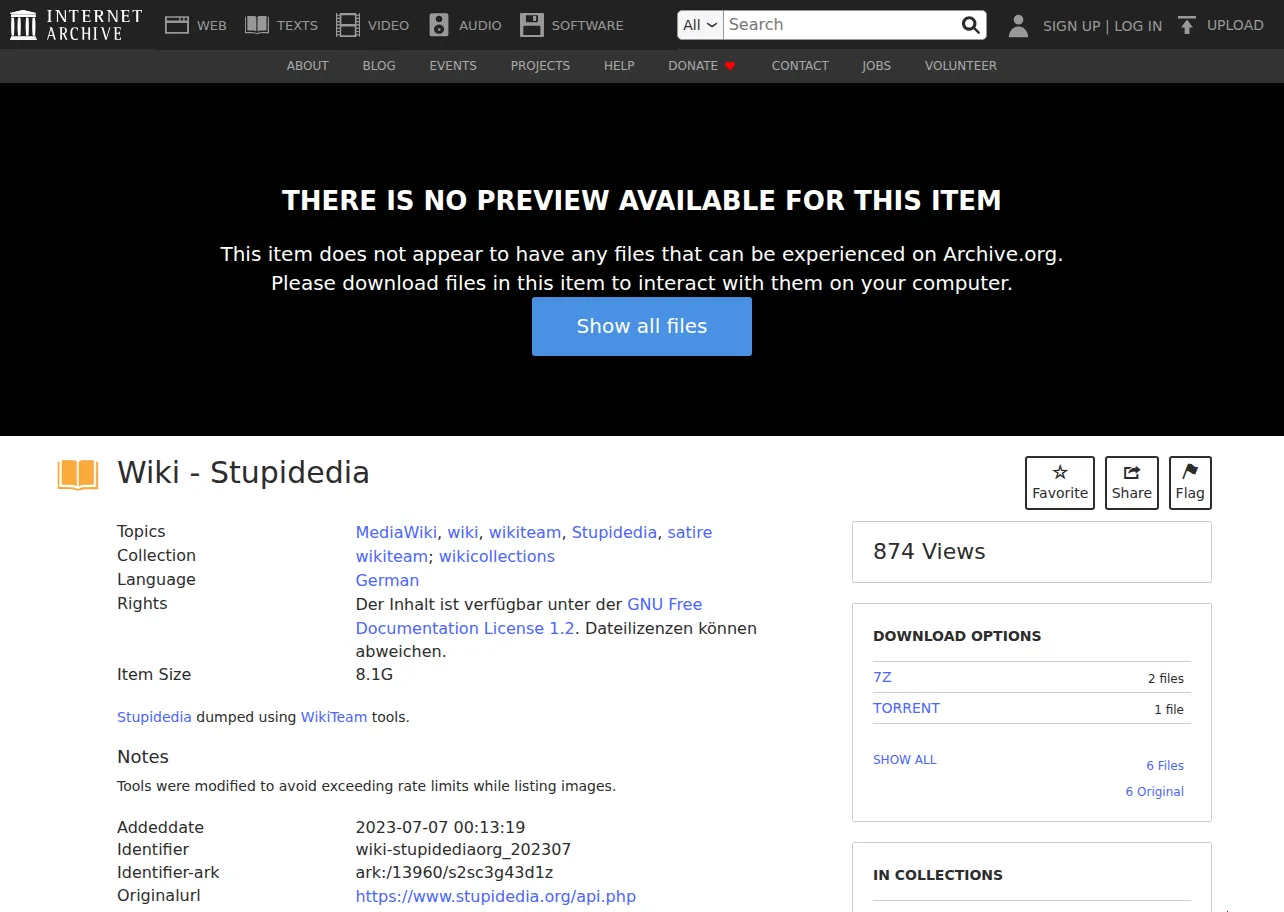The image size is (1284, 912).
Task: Open the Stupidedia topic link
Action: pyautogui.click(x=615, y=532)
